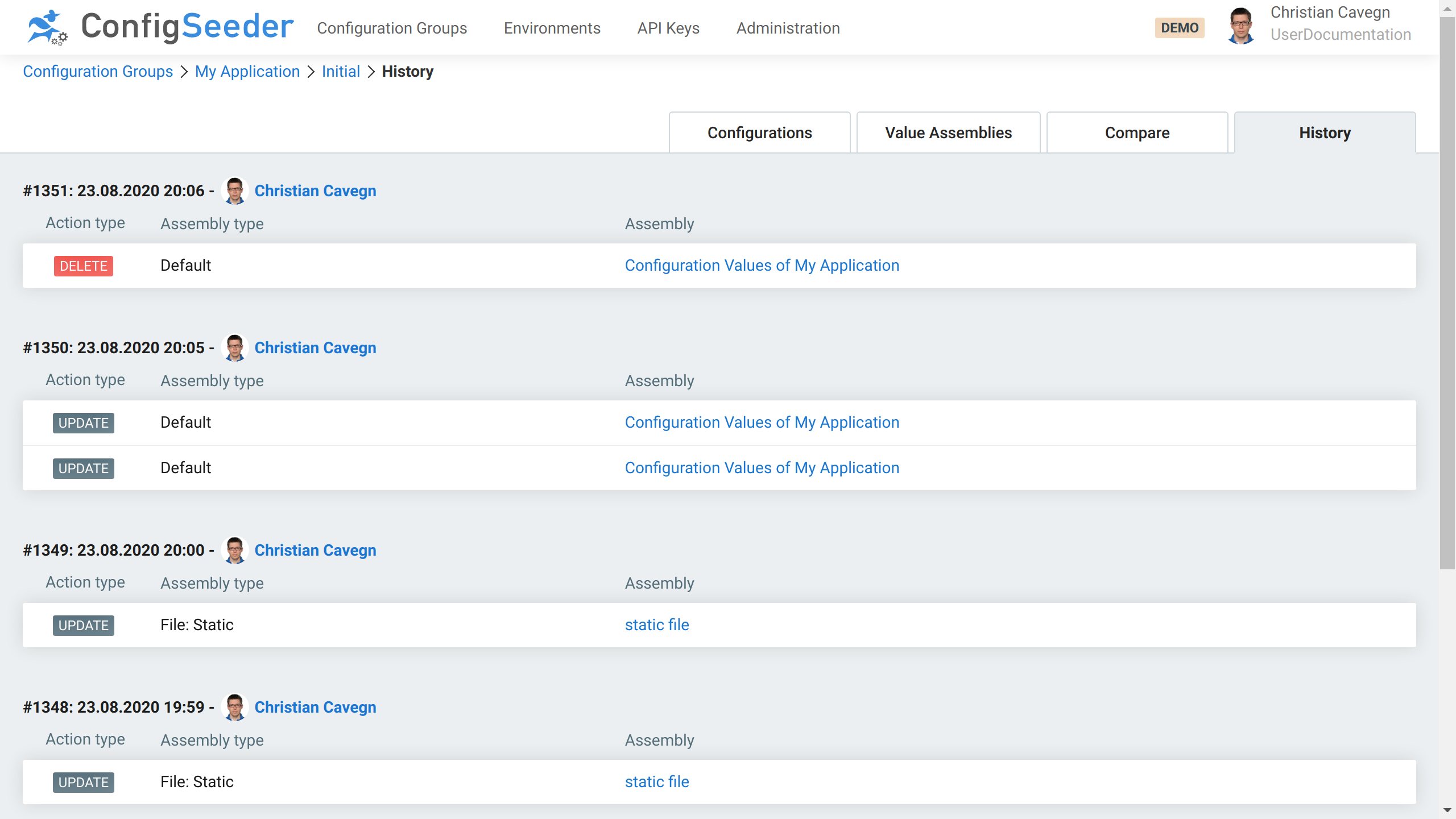Open the Value Assemblies tab
The width and height of the screenshot is (1456, 819).
(x=948, y=133)
